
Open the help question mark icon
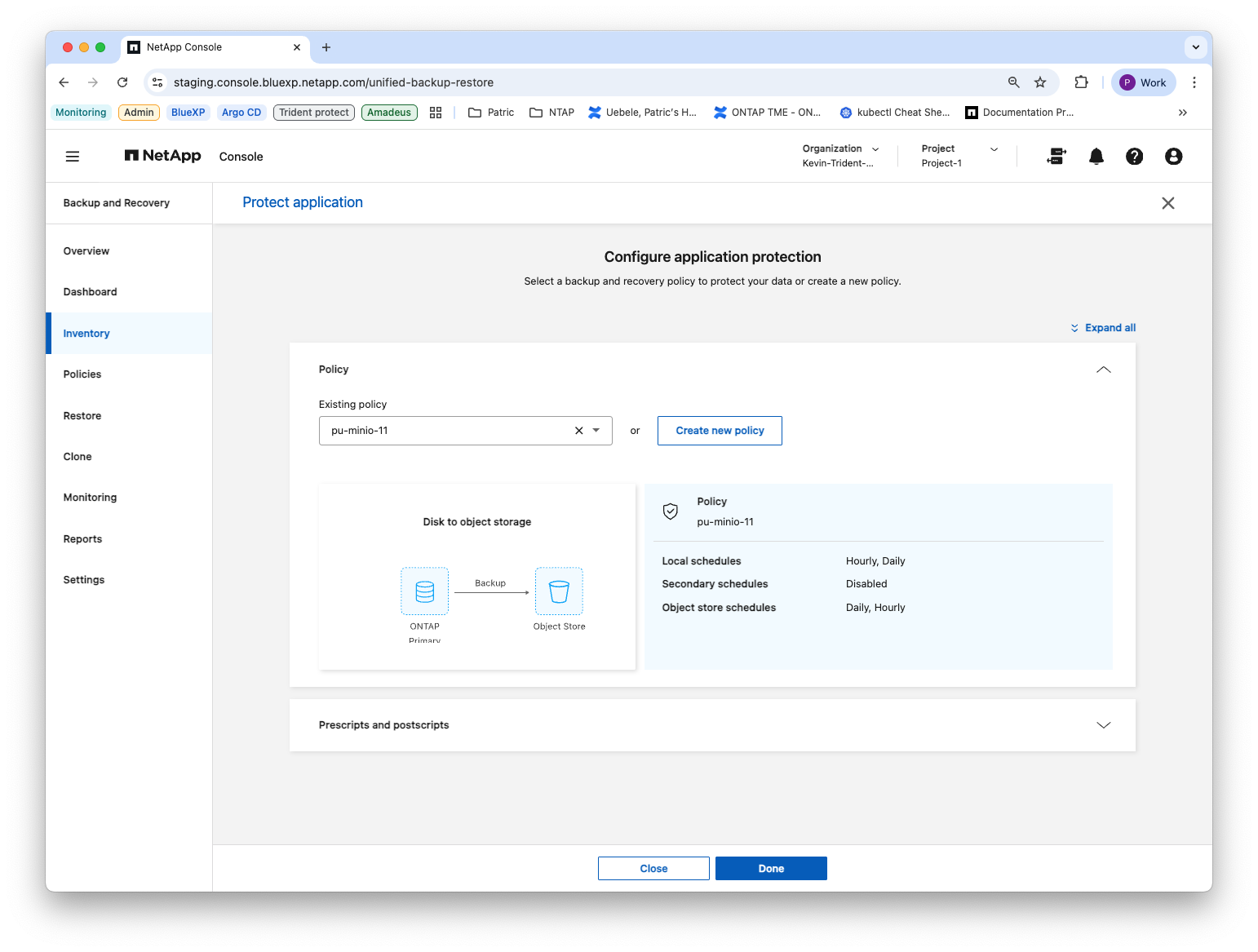click(x=1134, y=157)
